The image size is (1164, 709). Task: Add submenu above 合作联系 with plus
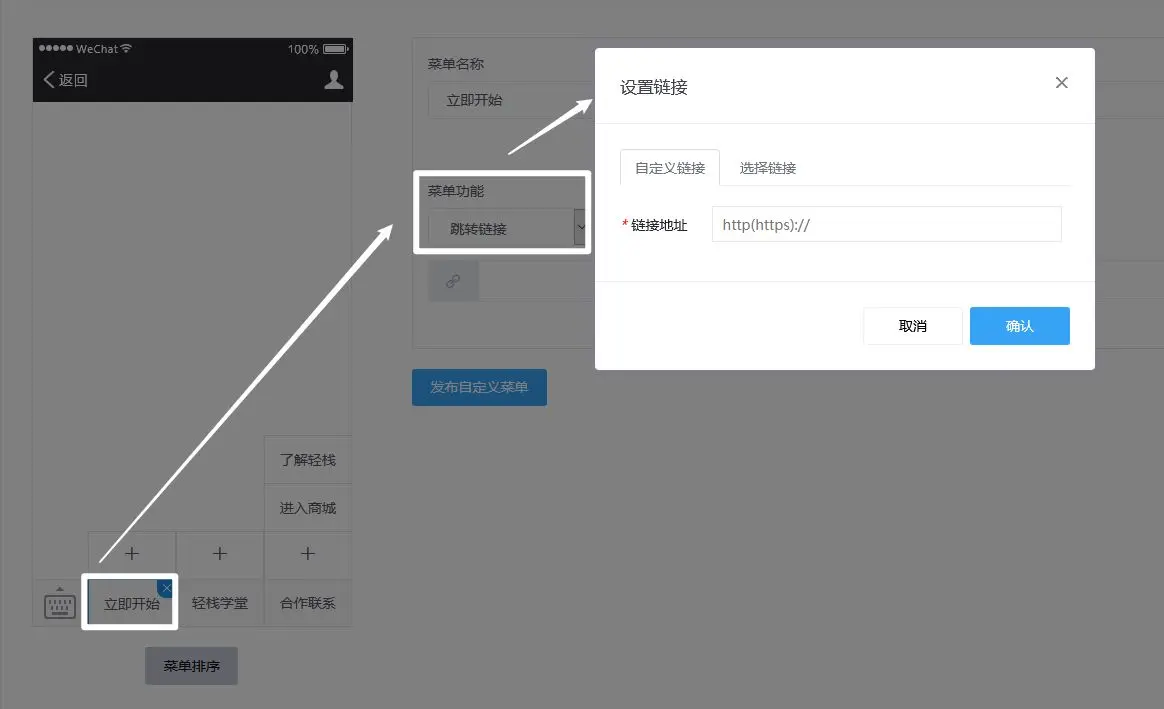[308, 554]
